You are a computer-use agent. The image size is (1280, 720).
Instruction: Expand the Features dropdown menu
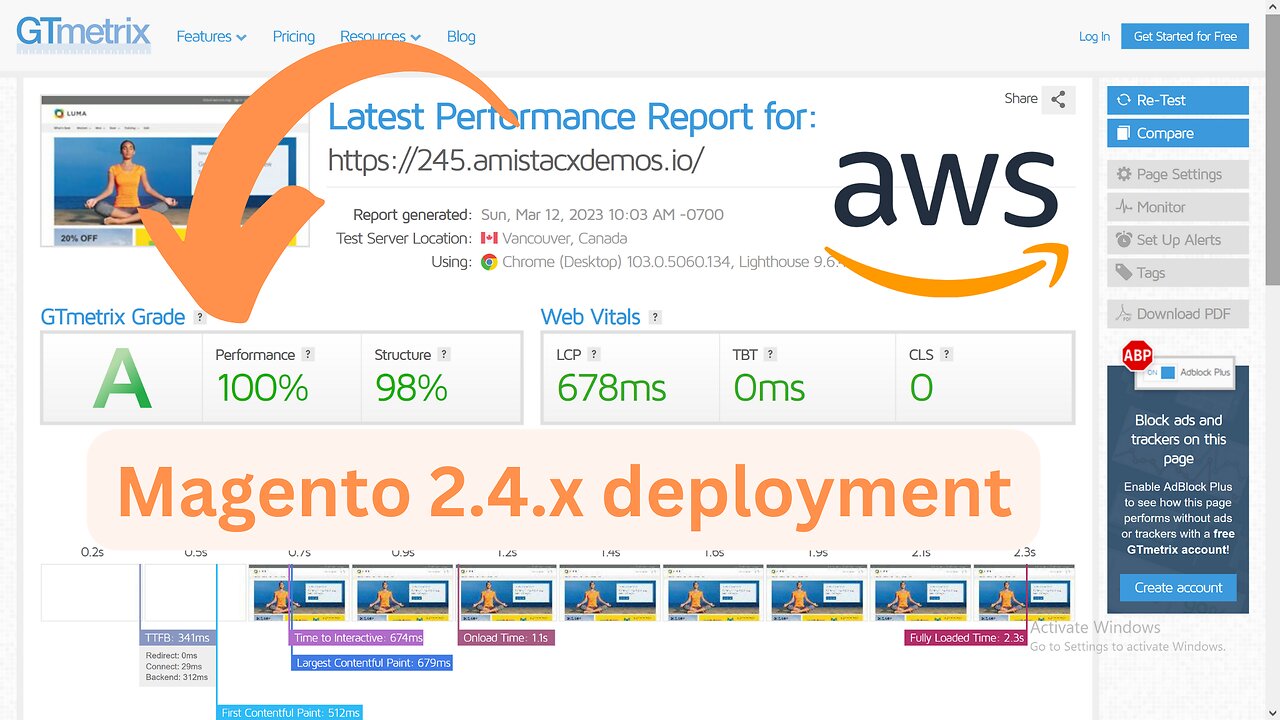click(211, 36)
